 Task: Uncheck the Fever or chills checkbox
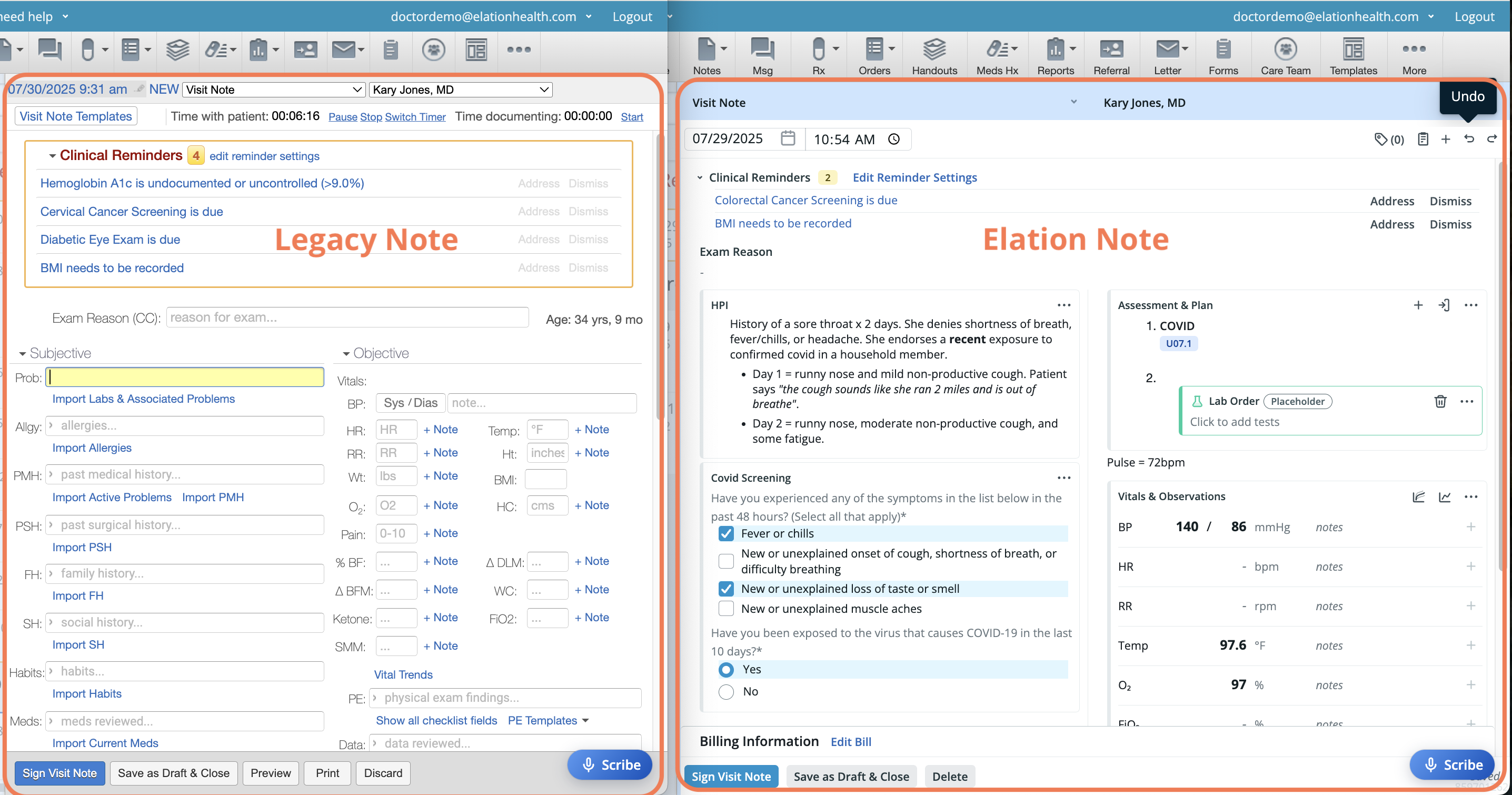pyautogui.click(x=726, y=533)
